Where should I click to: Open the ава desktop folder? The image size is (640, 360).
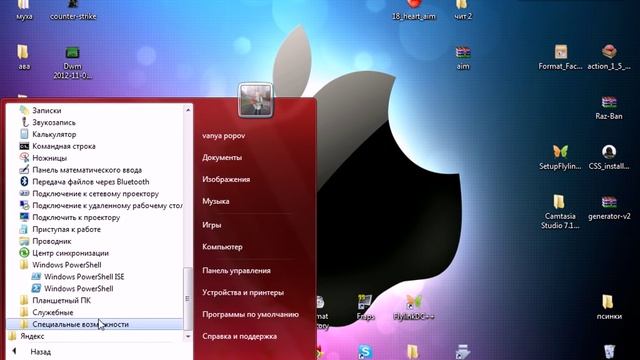pyautogui.click(x=24, y=57)
